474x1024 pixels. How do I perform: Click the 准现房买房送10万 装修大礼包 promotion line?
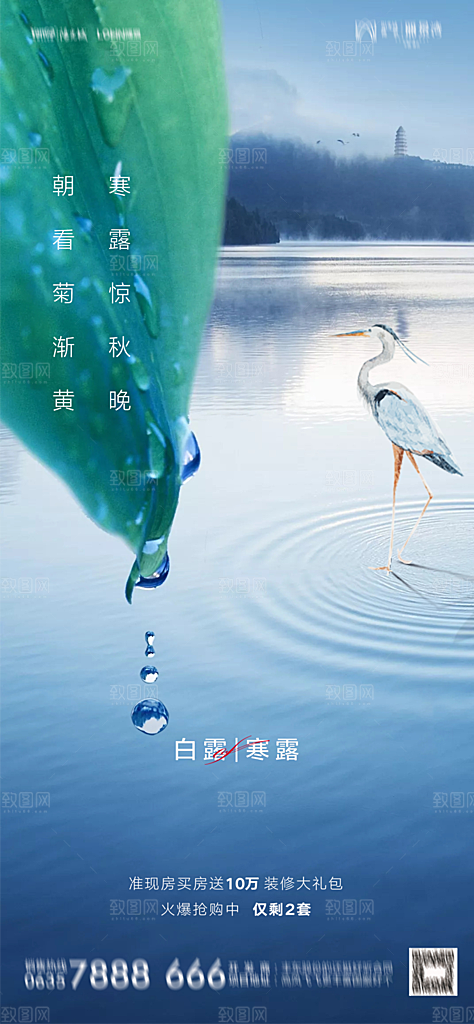tap(236, 884)
